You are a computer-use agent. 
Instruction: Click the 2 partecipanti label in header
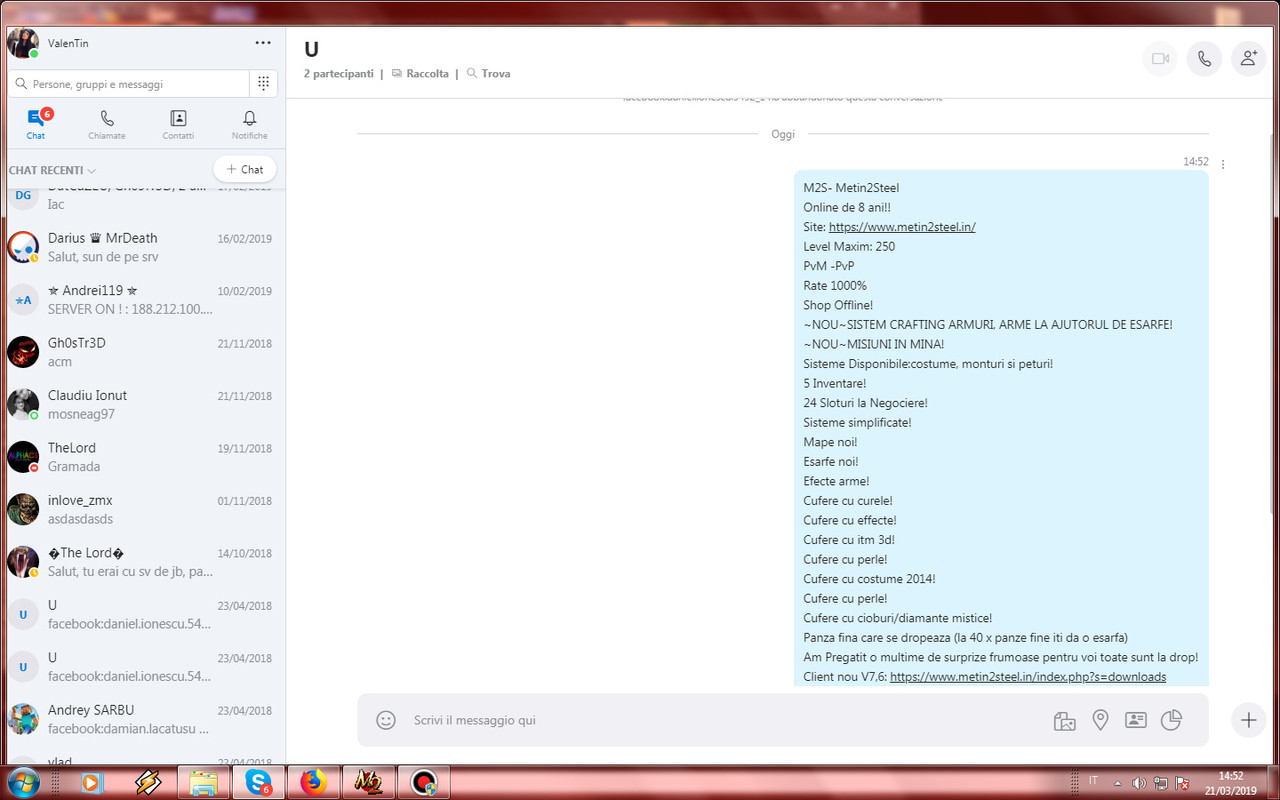(x=339, y=74)
